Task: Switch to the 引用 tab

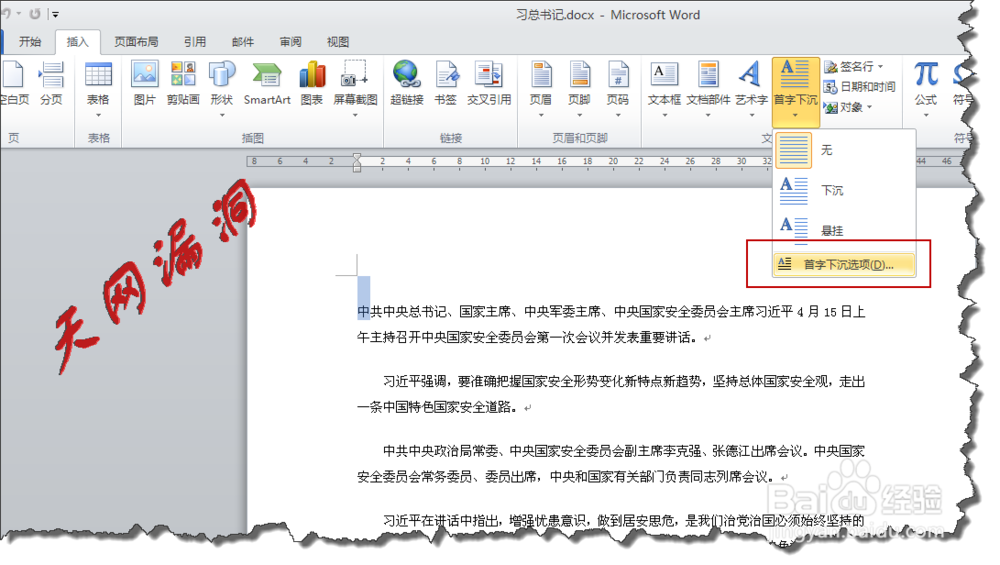Action: coord(195,42)
